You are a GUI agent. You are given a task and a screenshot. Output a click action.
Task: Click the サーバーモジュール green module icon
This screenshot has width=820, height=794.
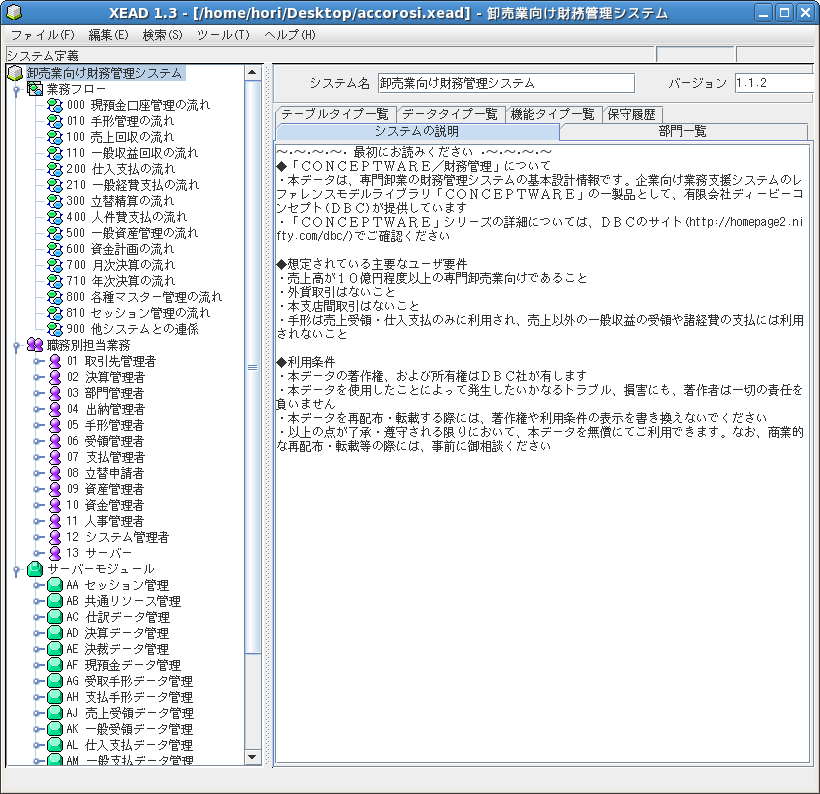pos(35,569)
